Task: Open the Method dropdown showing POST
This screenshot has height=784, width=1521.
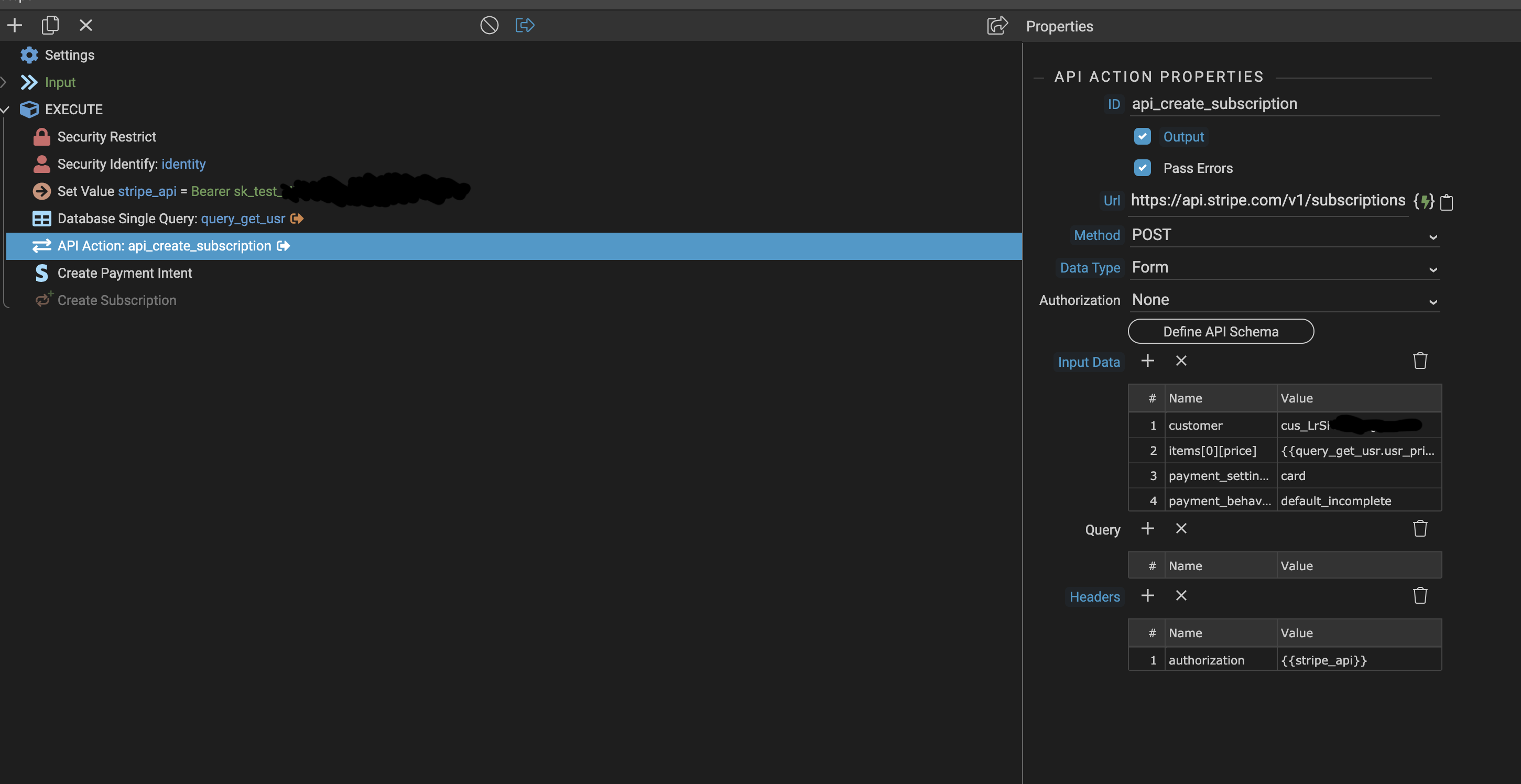Action: pyautogui.click(x=1284, y=235)
